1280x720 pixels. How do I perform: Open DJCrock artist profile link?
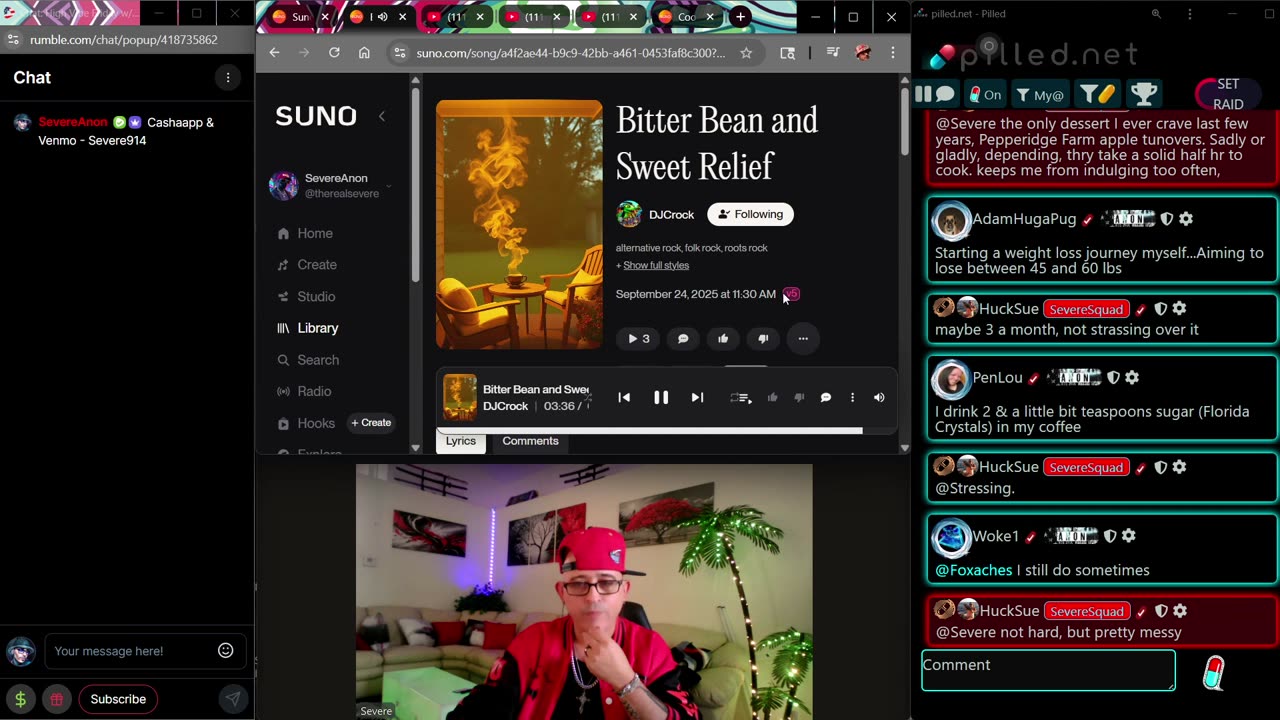(x=671, y=214)
